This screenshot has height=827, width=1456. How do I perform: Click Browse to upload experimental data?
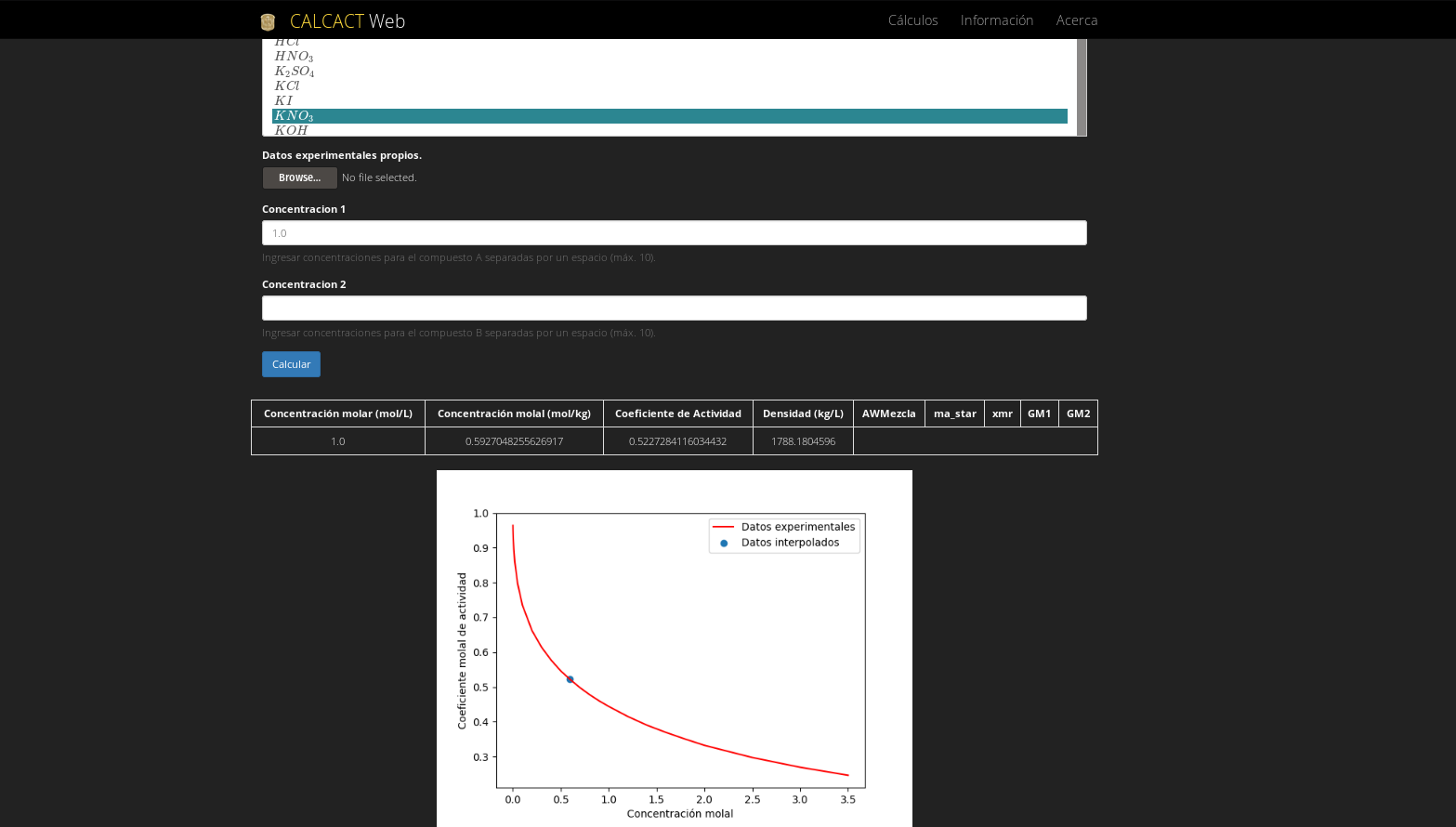(299, 177)
